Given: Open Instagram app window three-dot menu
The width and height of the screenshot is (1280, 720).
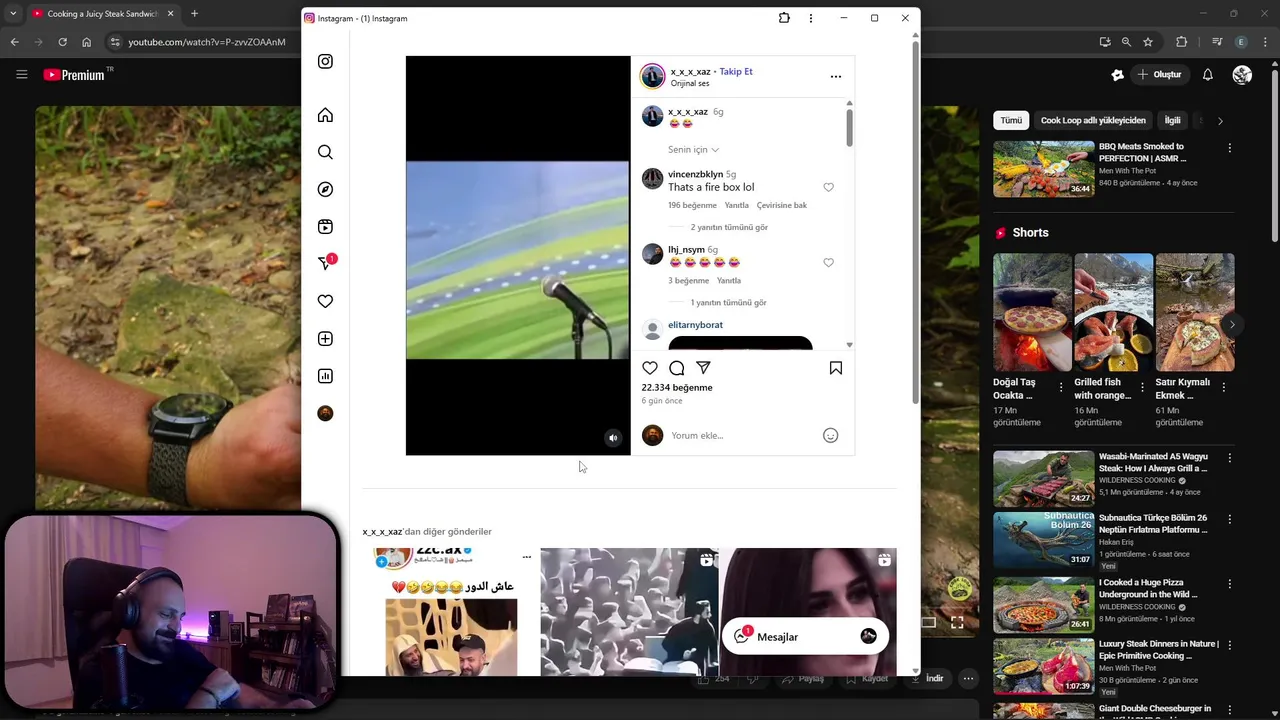Looking at the screenshot, I should (811, 18).
